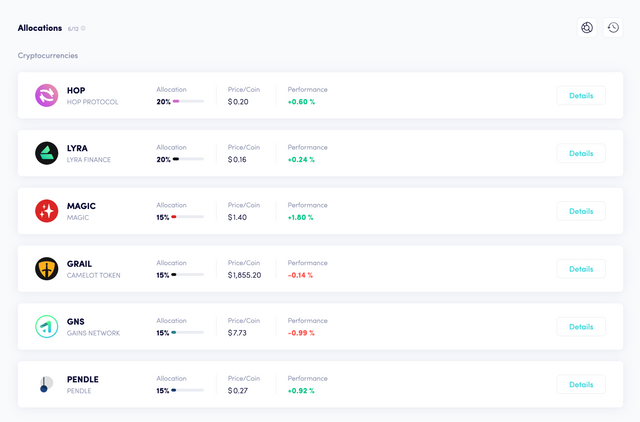Screen dimensions: 640x422
Task: Click the $0.20 HOP price
Action: [238, 102]
